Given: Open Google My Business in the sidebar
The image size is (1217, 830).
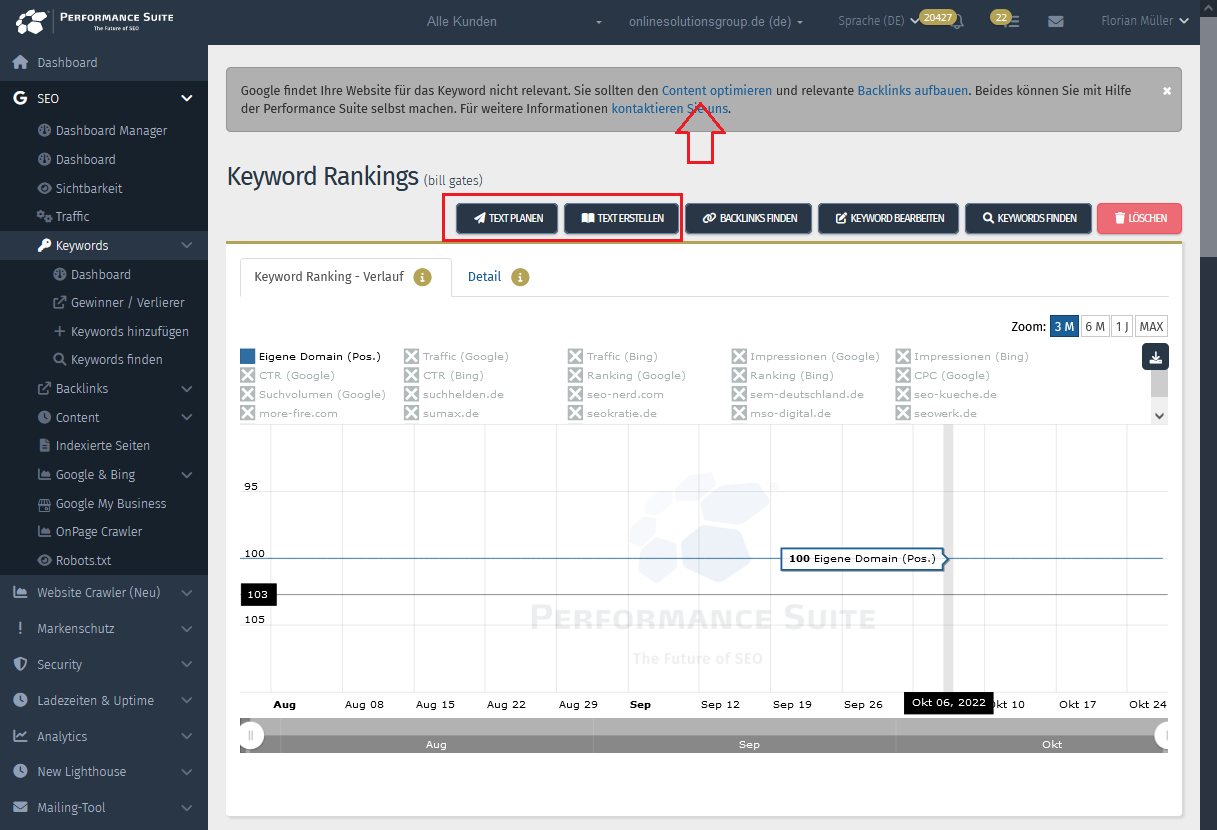Looking at the screenshot, I should tap(111, 504).
